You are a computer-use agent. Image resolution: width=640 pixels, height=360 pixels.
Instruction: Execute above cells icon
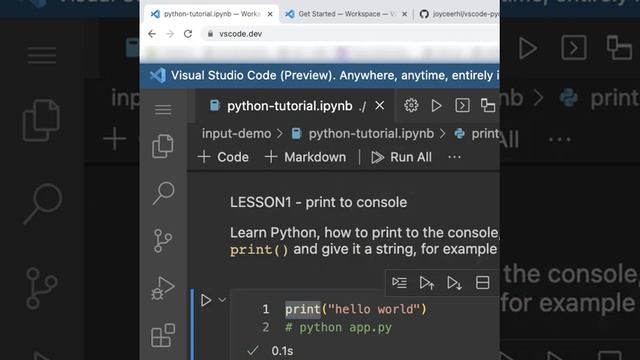[427, 282]
